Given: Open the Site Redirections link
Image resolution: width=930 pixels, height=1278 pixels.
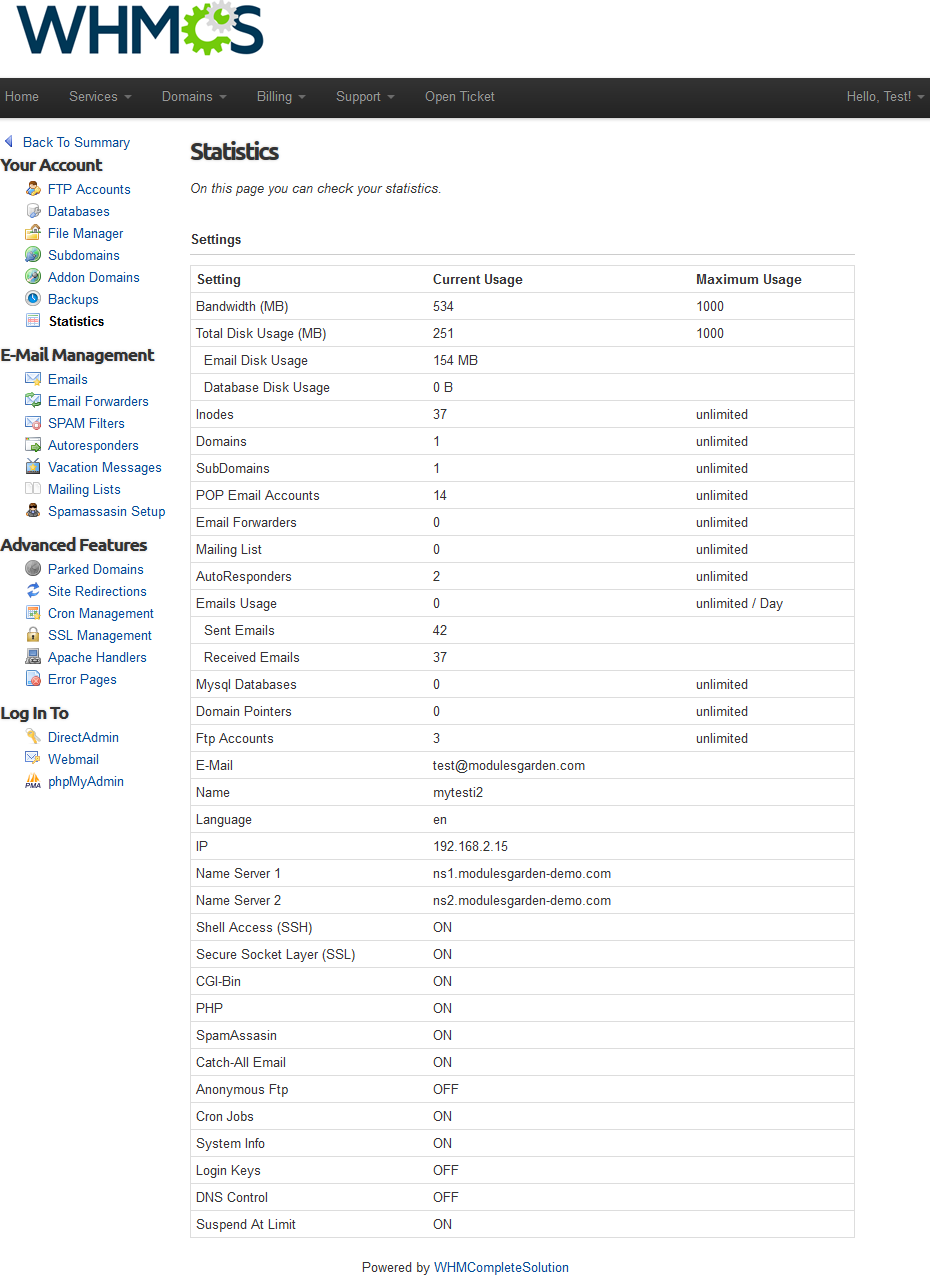Looking at the screenshot, I should pos(97,591).
